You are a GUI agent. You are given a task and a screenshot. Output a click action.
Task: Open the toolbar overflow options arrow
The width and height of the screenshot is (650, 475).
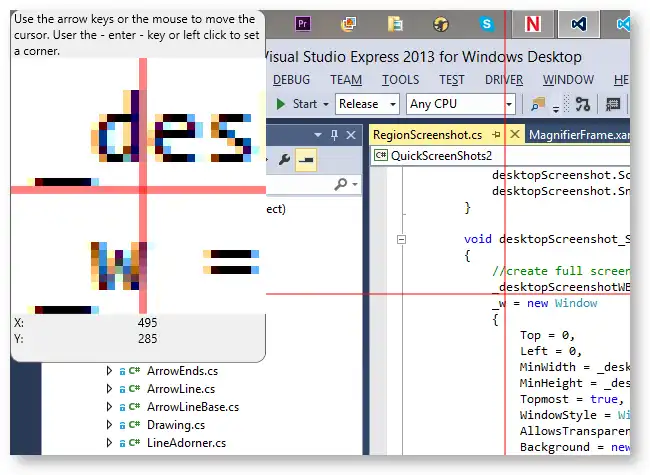point(556,109)
